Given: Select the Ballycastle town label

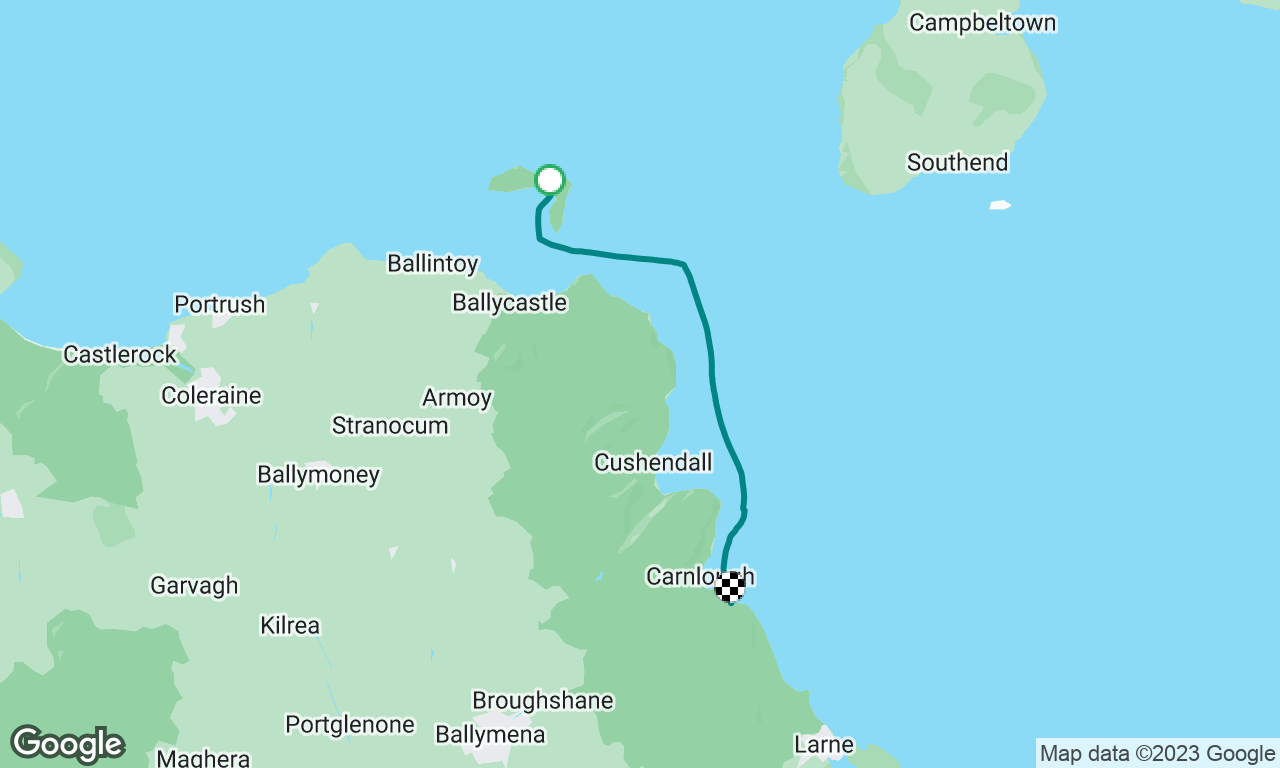Looking at the screenshot, I should click(x=509, y=303).
